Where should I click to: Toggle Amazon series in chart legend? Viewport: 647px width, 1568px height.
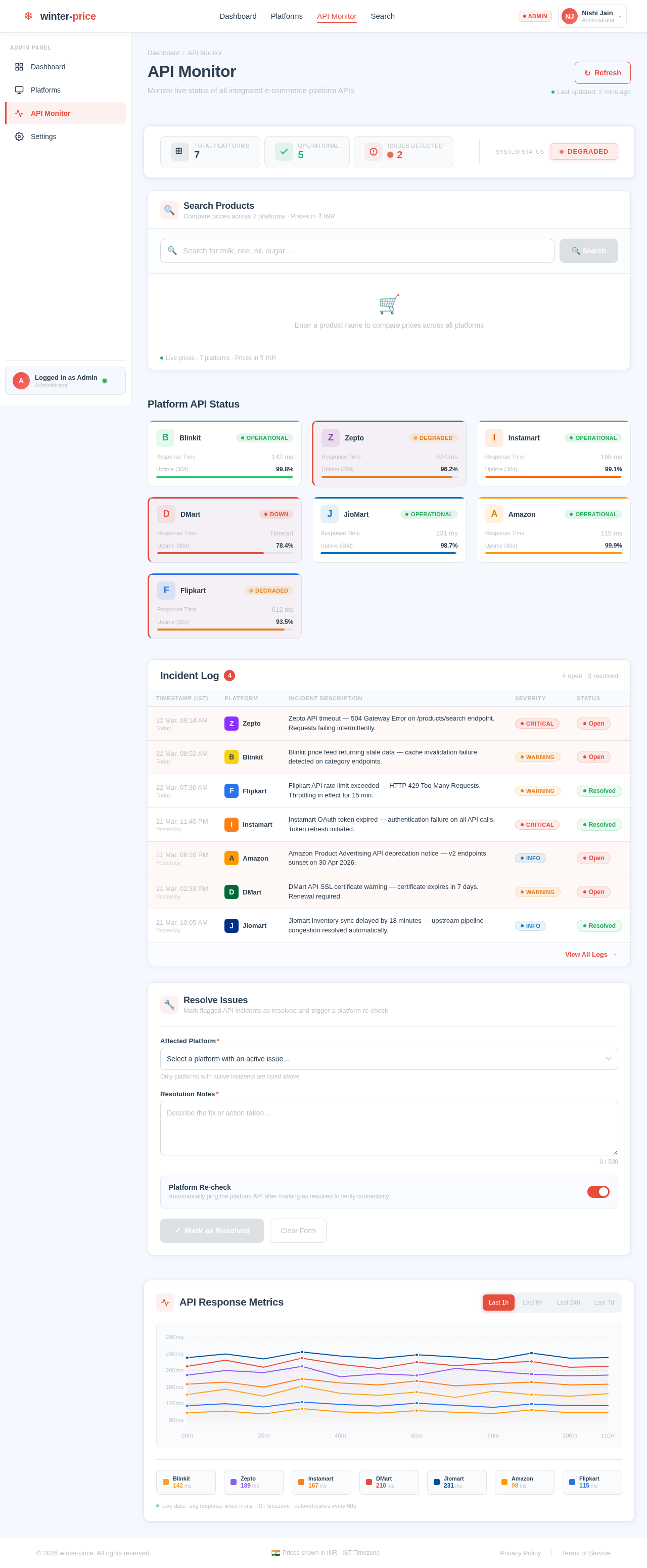pyautogui.click(x=524, y=1482)
